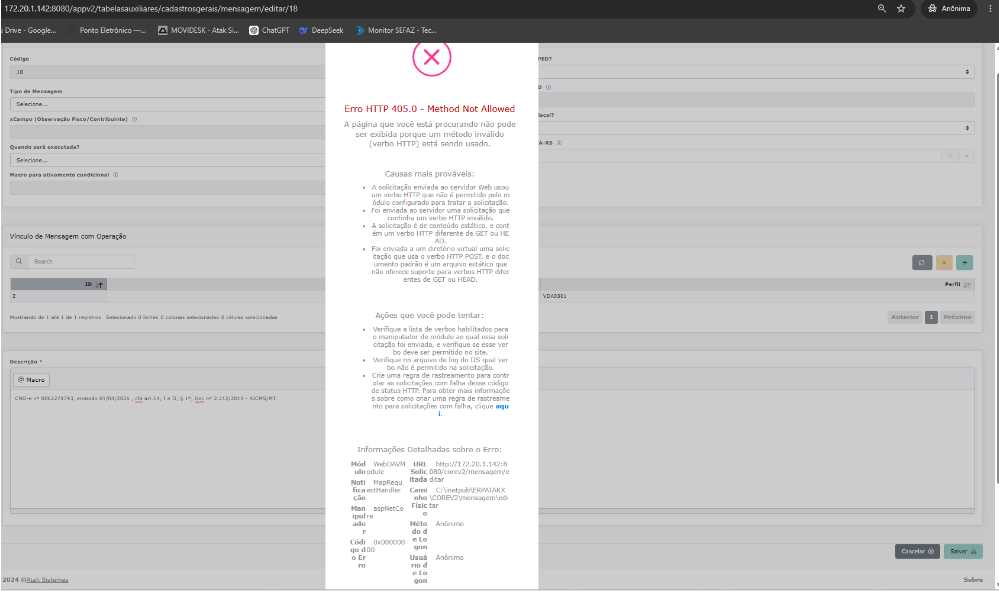Click info icon beside Macro para ativamento condicional

[115, 174]
